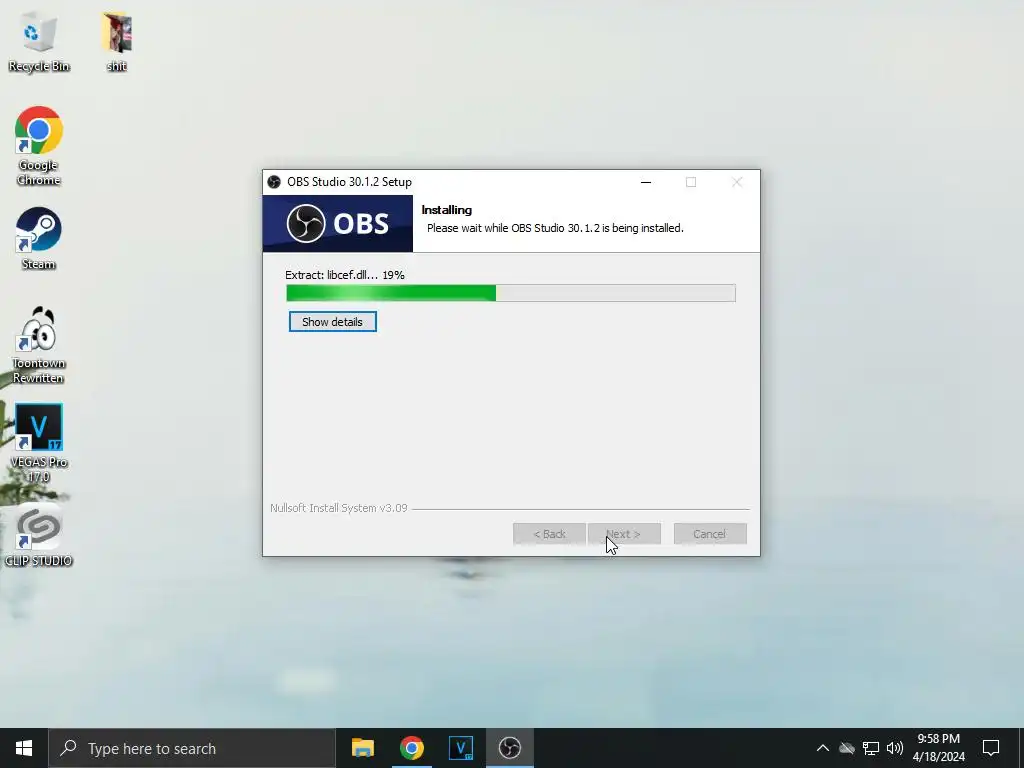Click the green installation progress bar
The image size is (1024, 768).
511,293
